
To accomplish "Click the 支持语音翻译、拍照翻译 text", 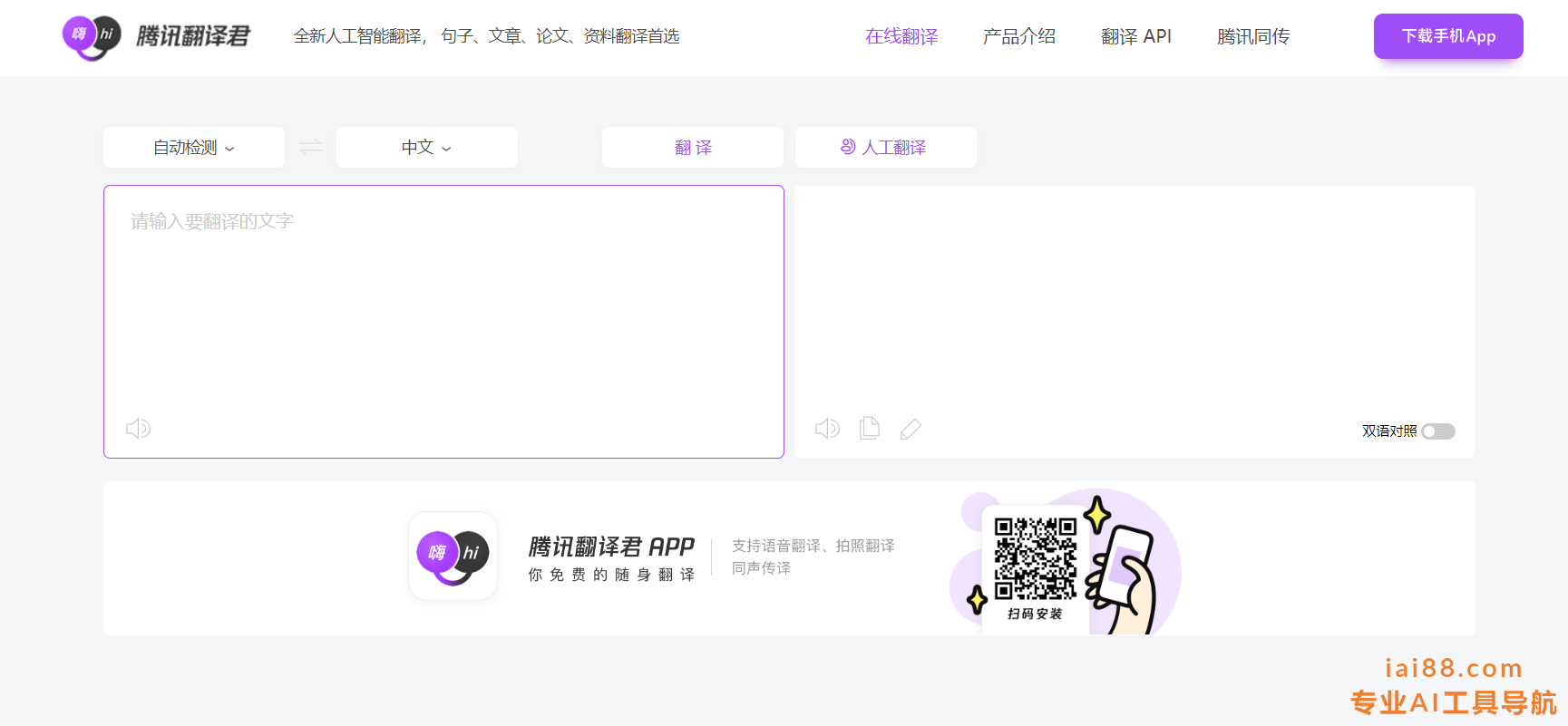I will pos(813,546).
